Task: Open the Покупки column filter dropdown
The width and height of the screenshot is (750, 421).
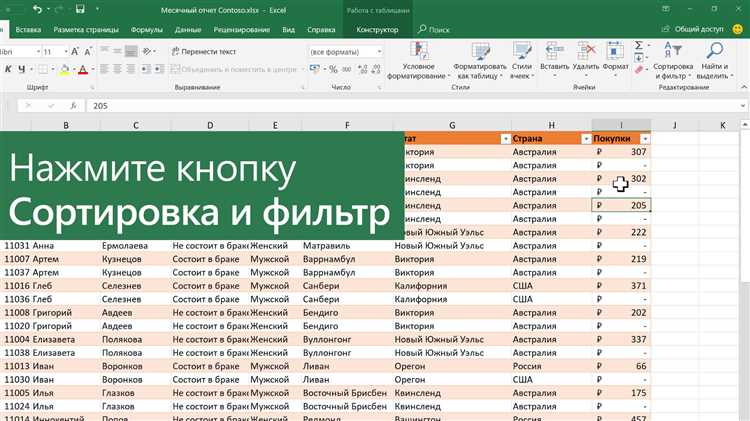Action: (645, 139)
